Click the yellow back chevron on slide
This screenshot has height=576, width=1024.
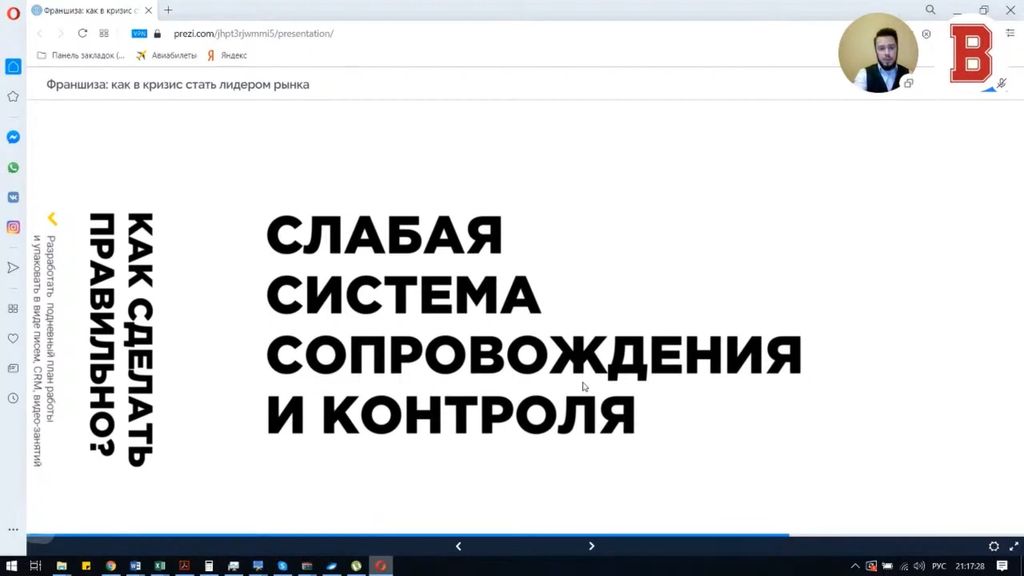(52, 219)
